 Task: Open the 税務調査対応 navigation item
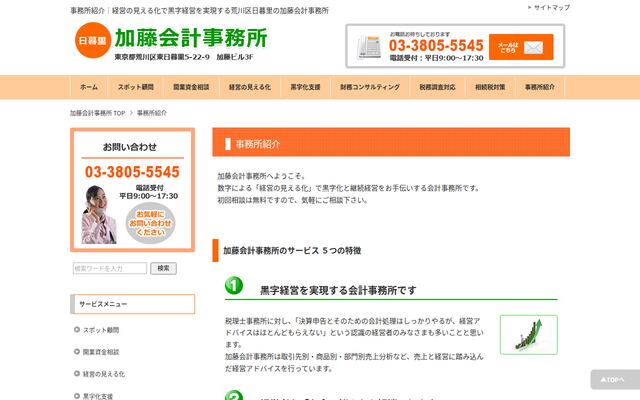click(437, 87)
